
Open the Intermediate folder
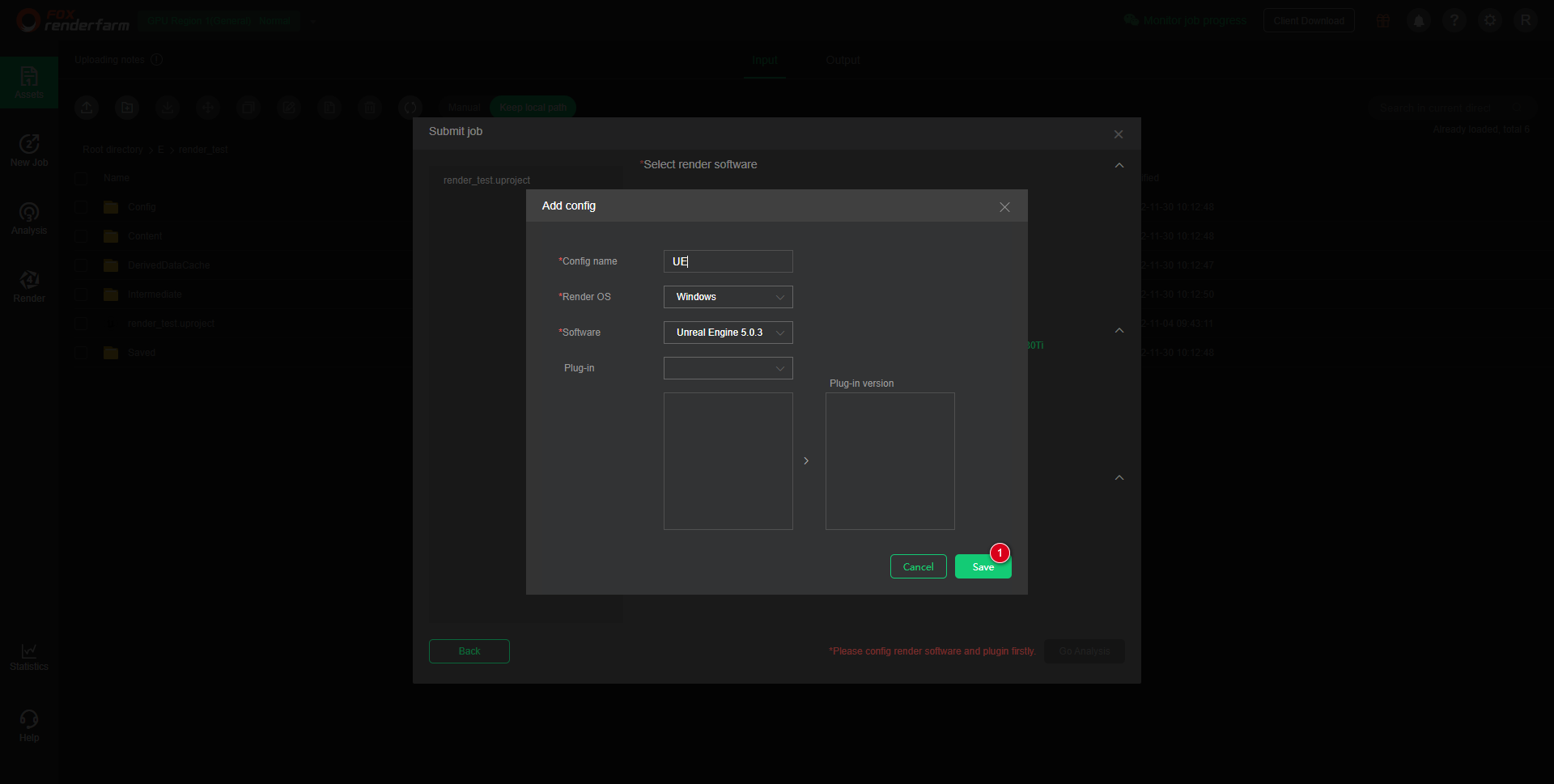point(155,295)
